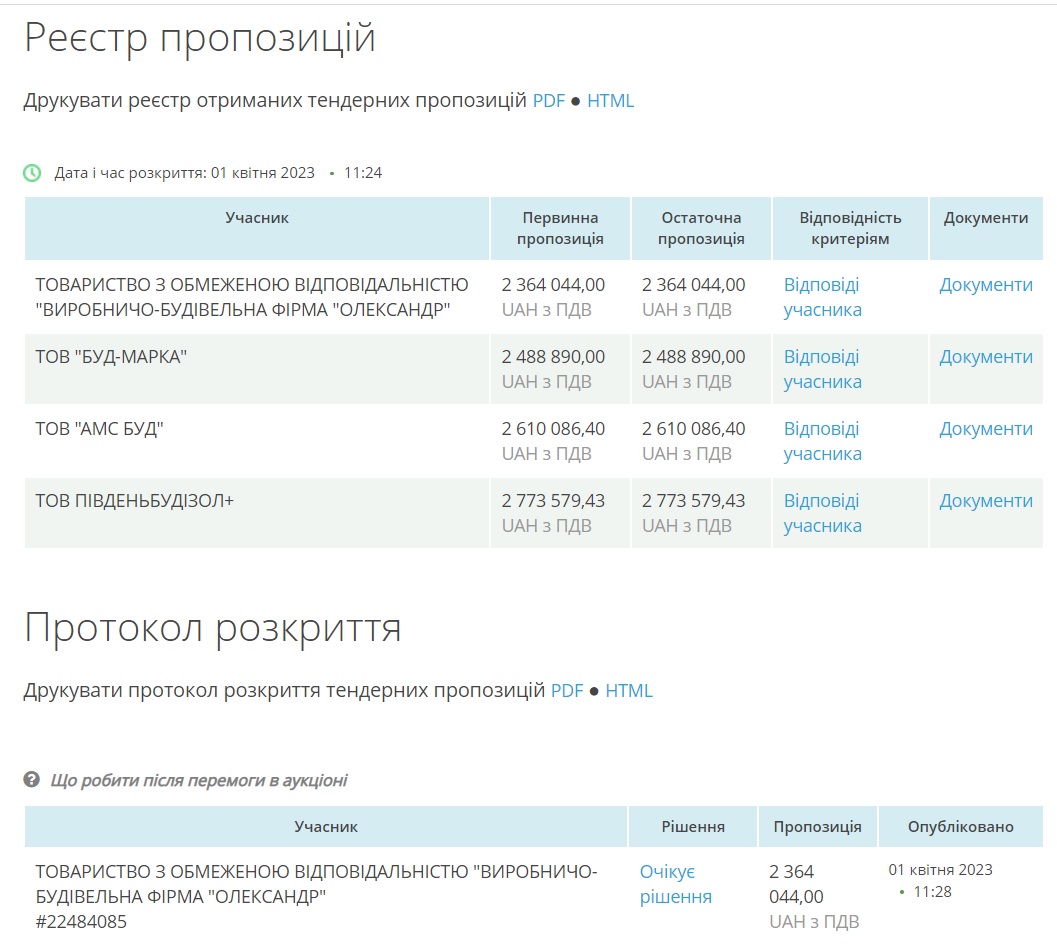Click the 'Первинна пропозиція' column header
Image resolution: width=1057 pixels, height=944 pixels.
tap(560, 228)
